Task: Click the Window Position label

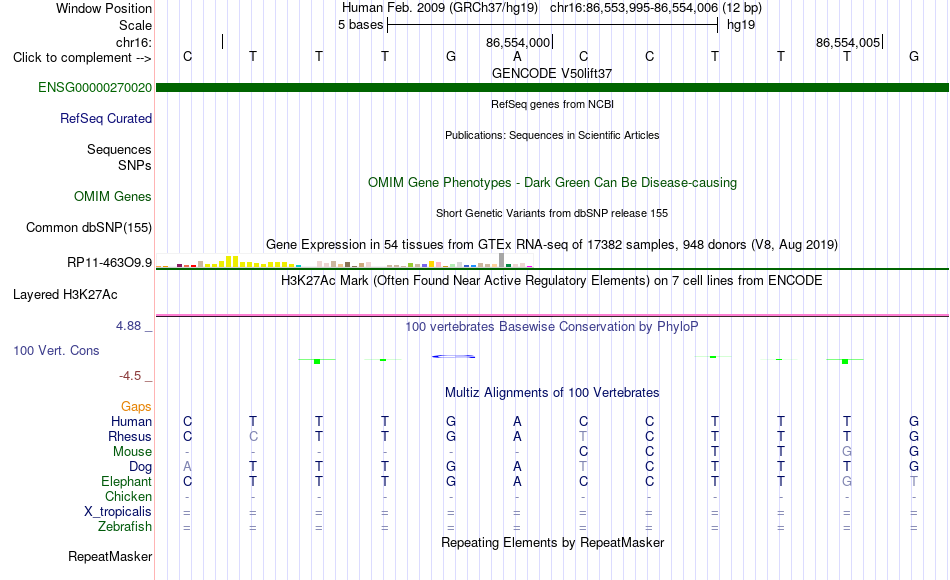Action: coord(104,8)
